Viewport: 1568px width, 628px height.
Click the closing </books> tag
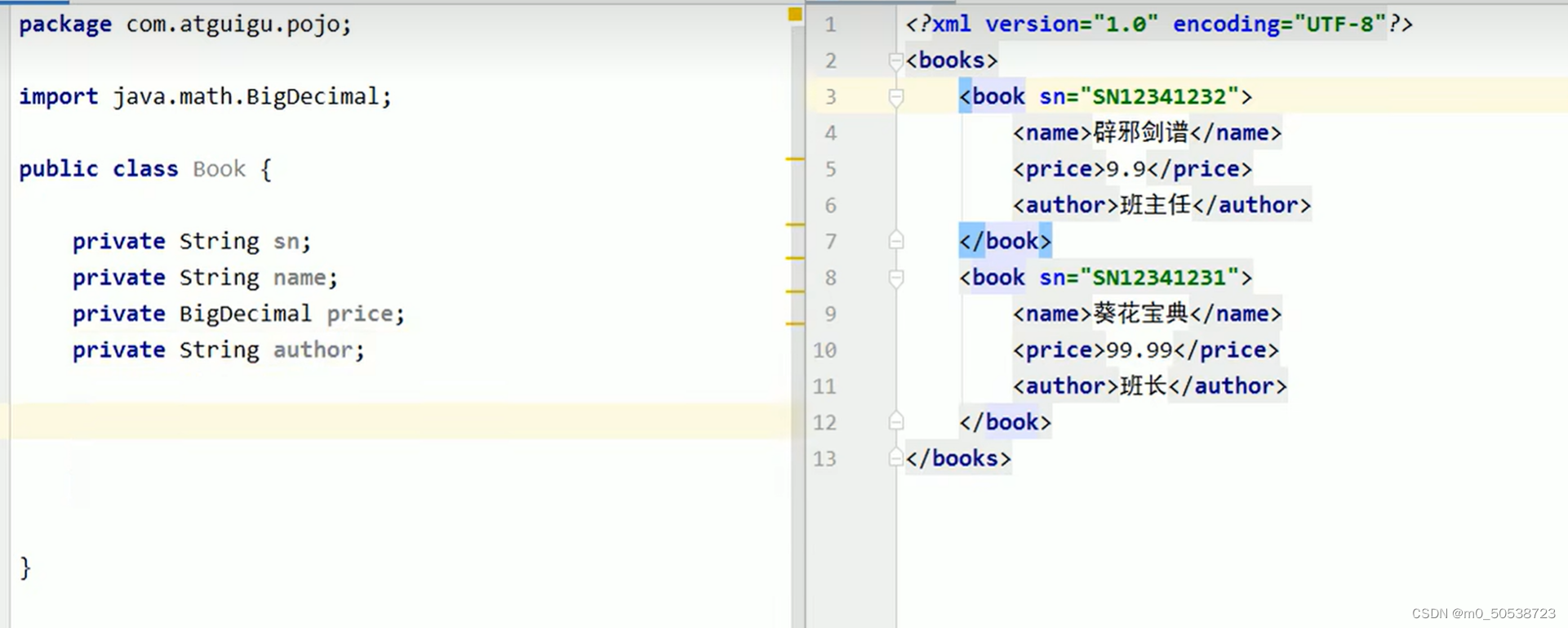pos(958,458)
